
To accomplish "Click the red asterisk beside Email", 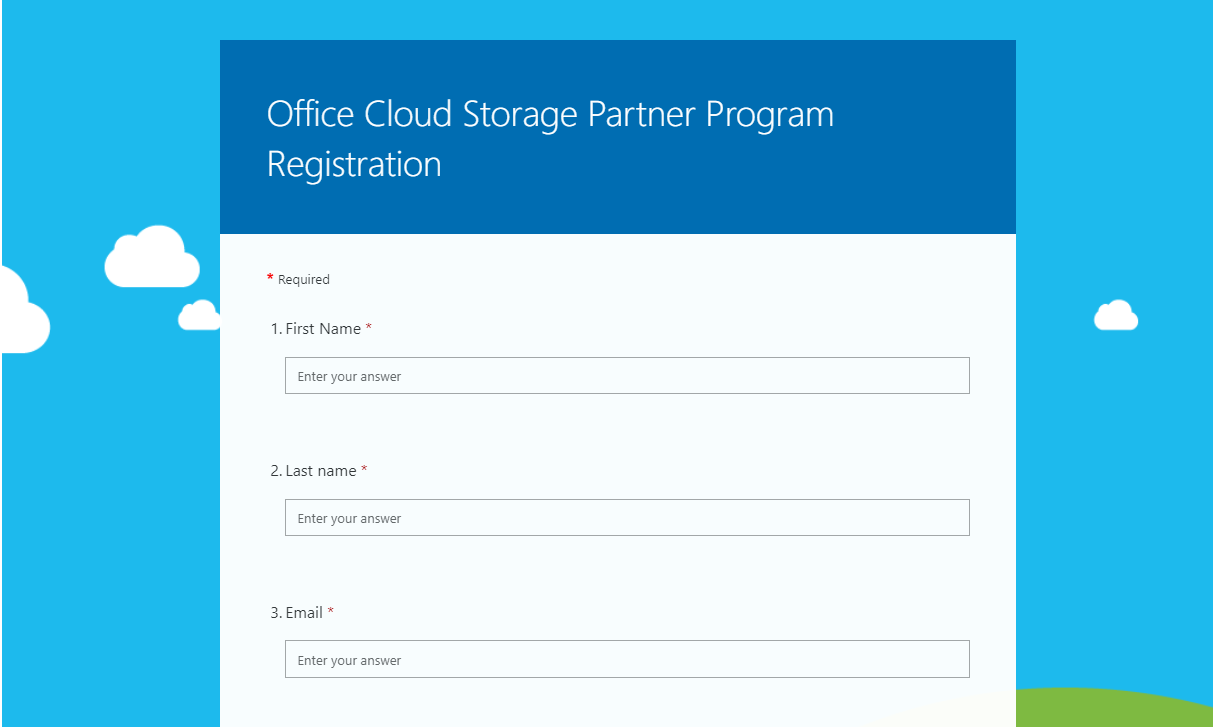I will point(330,612).
